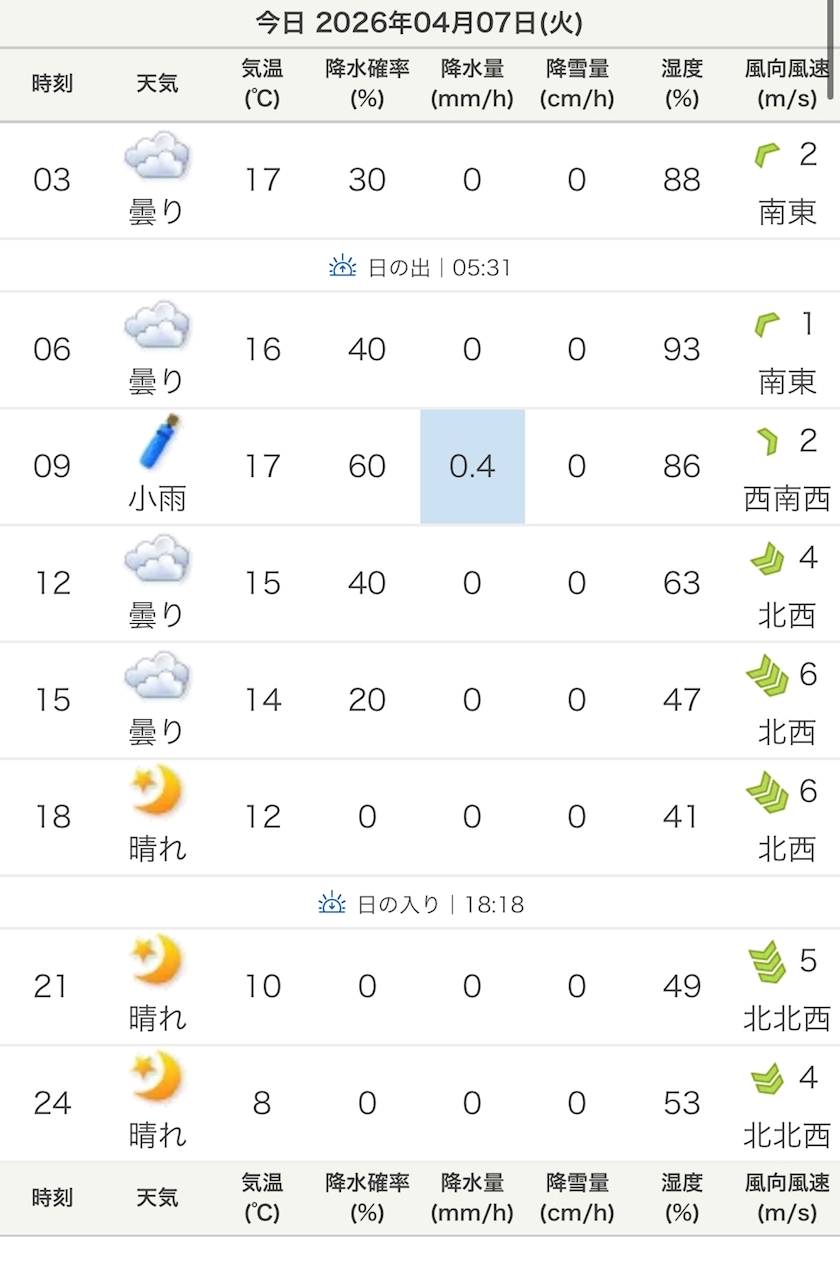Image resolution: width=840 pixels, height=1271 pixels.
Task: Click the southeast wind arrow at 03
Action: pyautogui.click(x=766, y=155)
